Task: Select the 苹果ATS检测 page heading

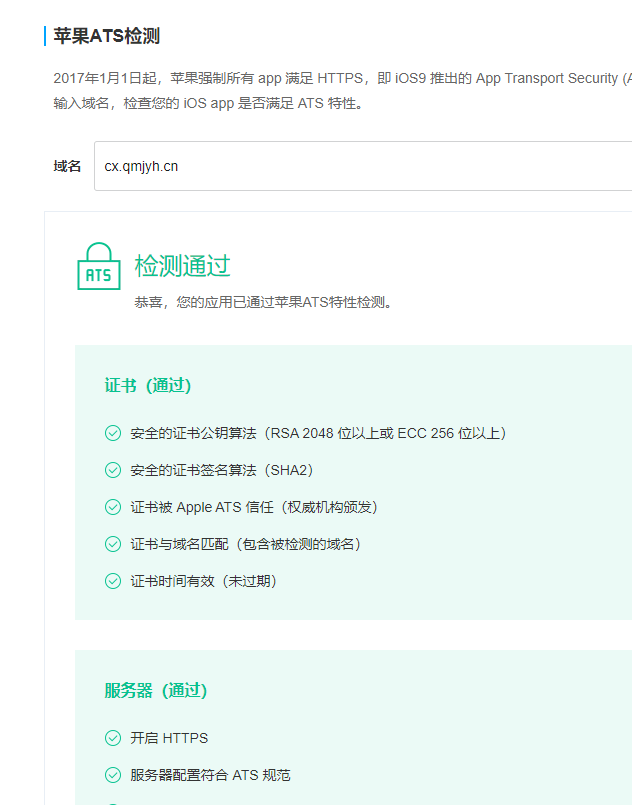Action: [107, 36]
